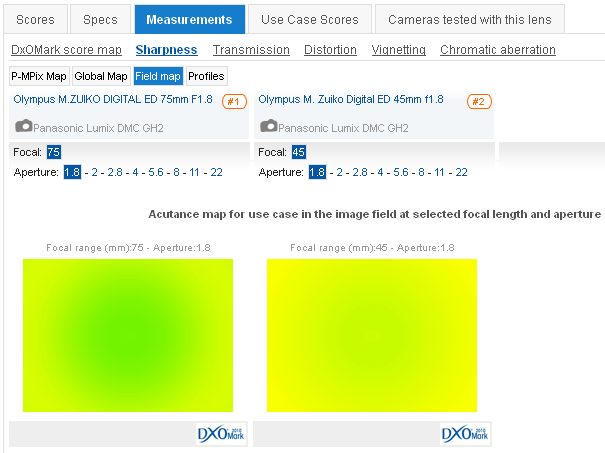This screenshot has height=453, width=605.
Task: Select the P-MPix Map view
Action: (x=39, y=76)
